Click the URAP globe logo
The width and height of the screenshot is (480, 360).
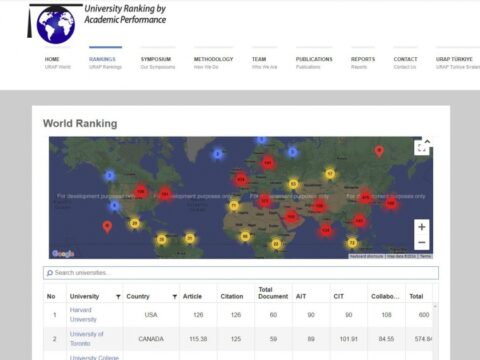tap(55, 24)
